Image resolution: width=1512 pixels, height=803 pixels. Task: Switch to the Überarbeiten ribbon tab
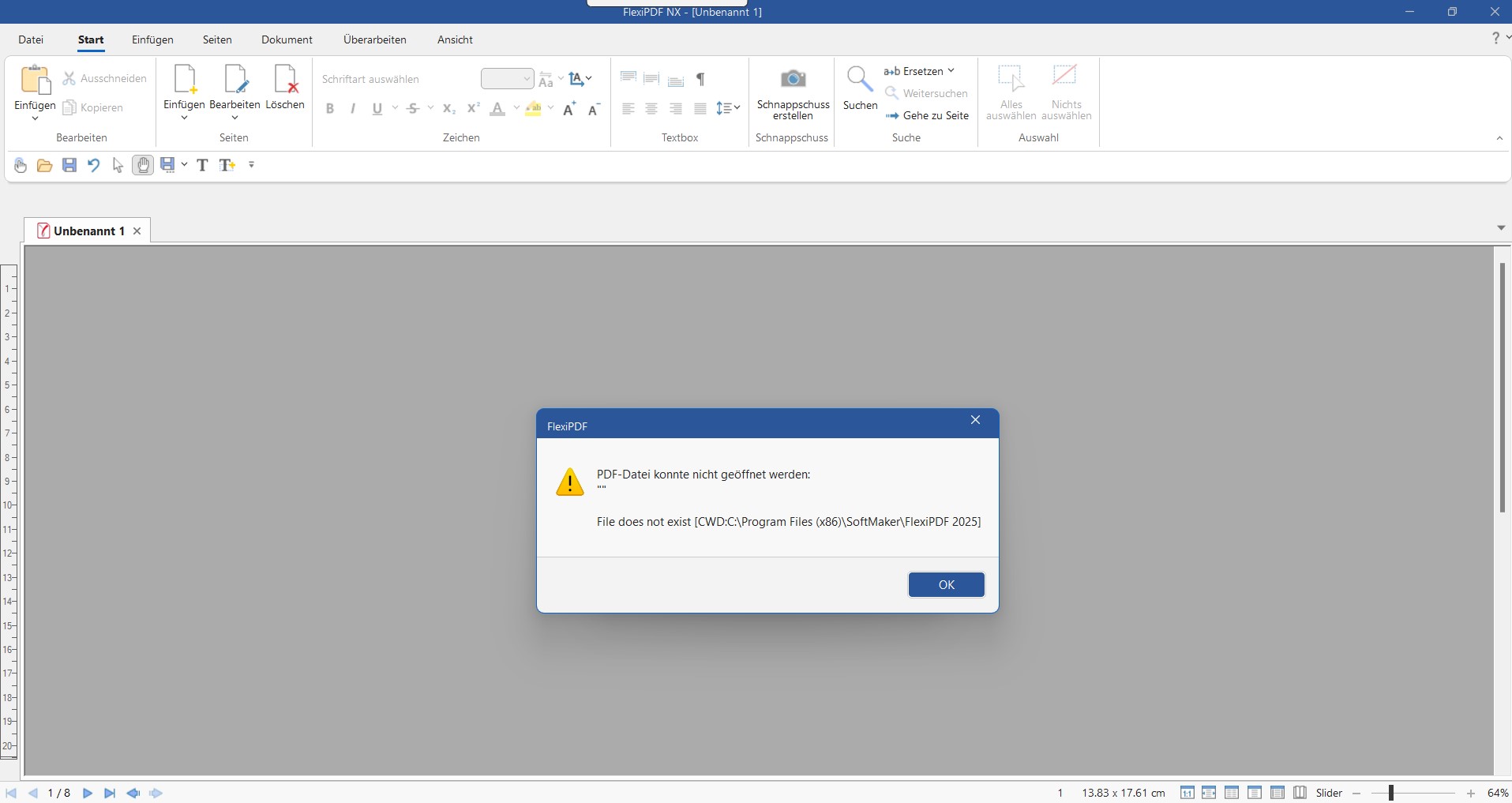tap(375, 39)
